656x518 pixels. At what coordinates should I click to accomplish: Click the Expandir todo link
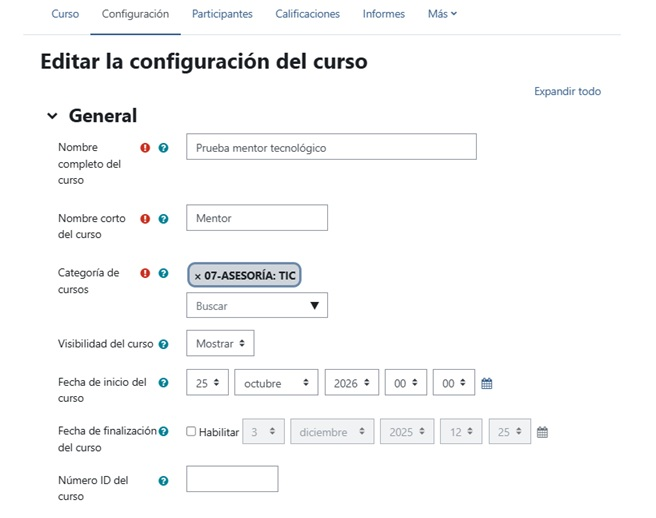tap(567, 91)
